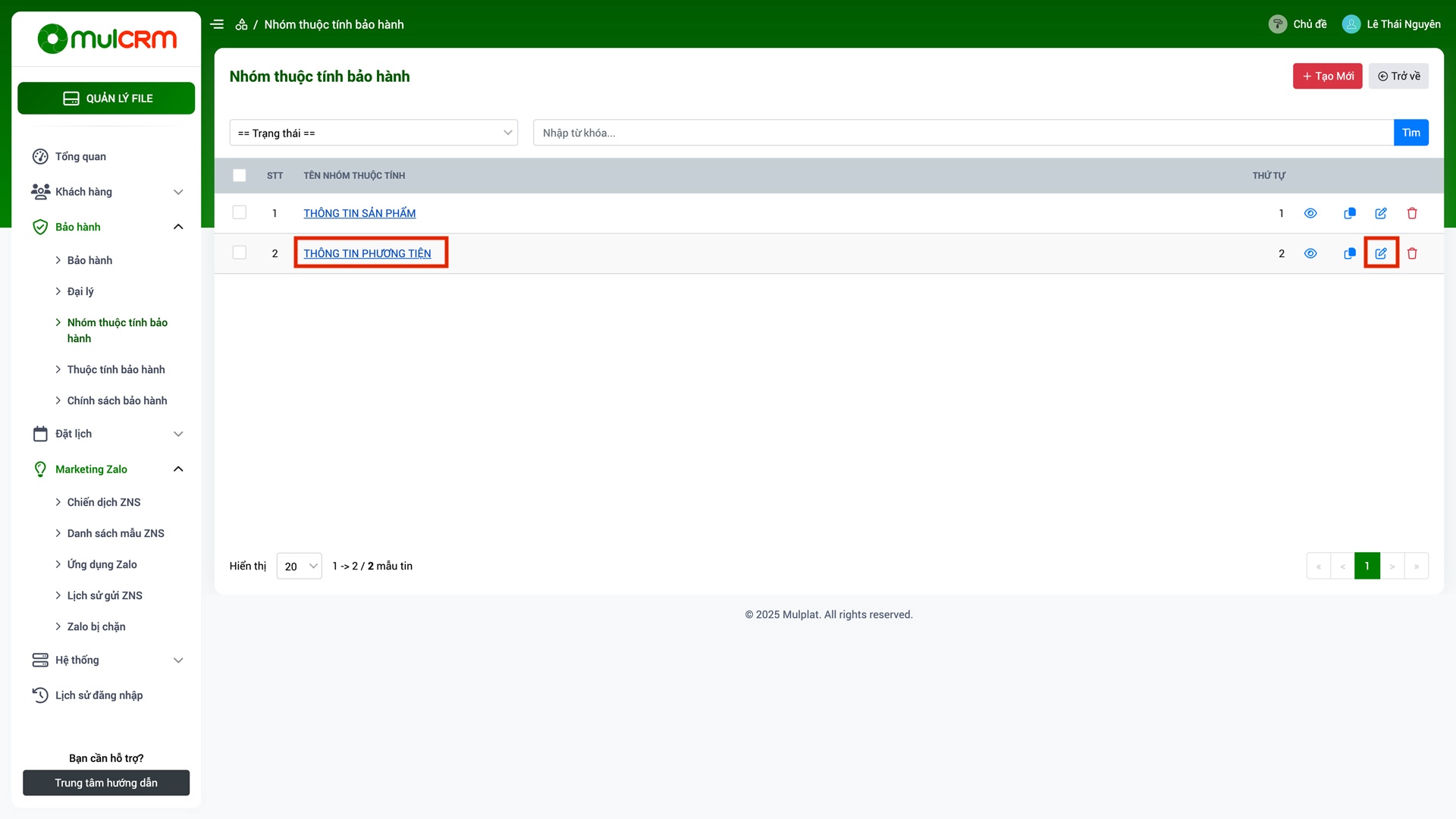Click the user avatar Lê Thái Nguyên
The width and height of the screenshot is (1456, 819).
(1351, 24)
